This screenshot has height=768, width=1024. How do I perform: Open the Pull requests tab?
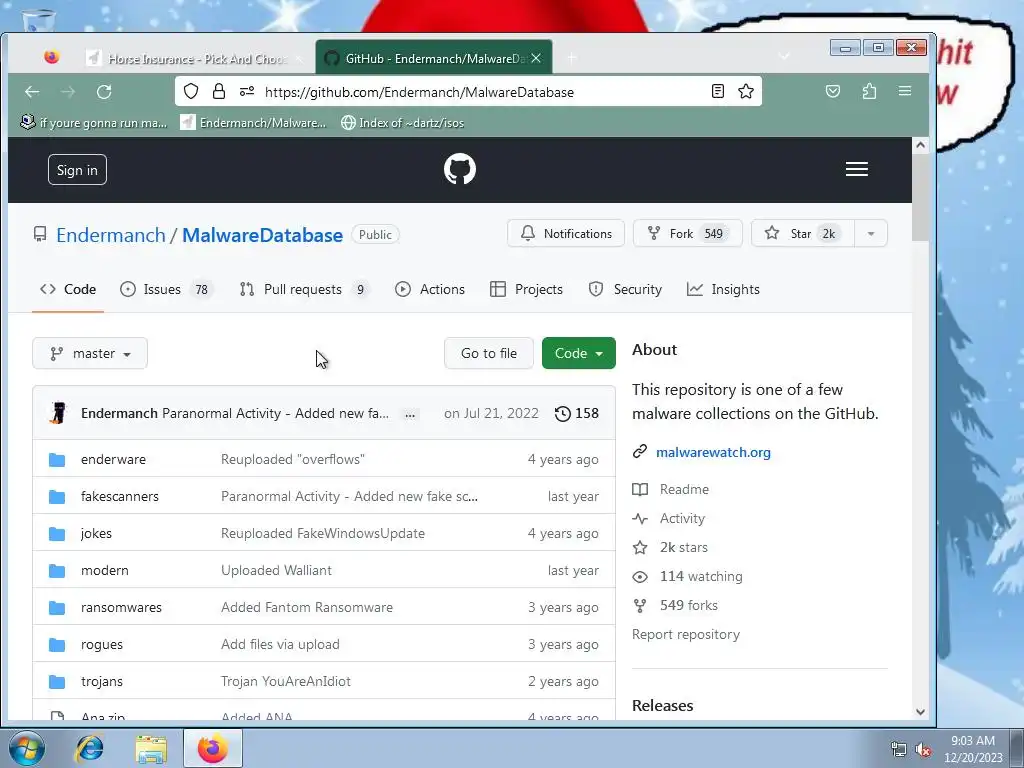(304, 289)
